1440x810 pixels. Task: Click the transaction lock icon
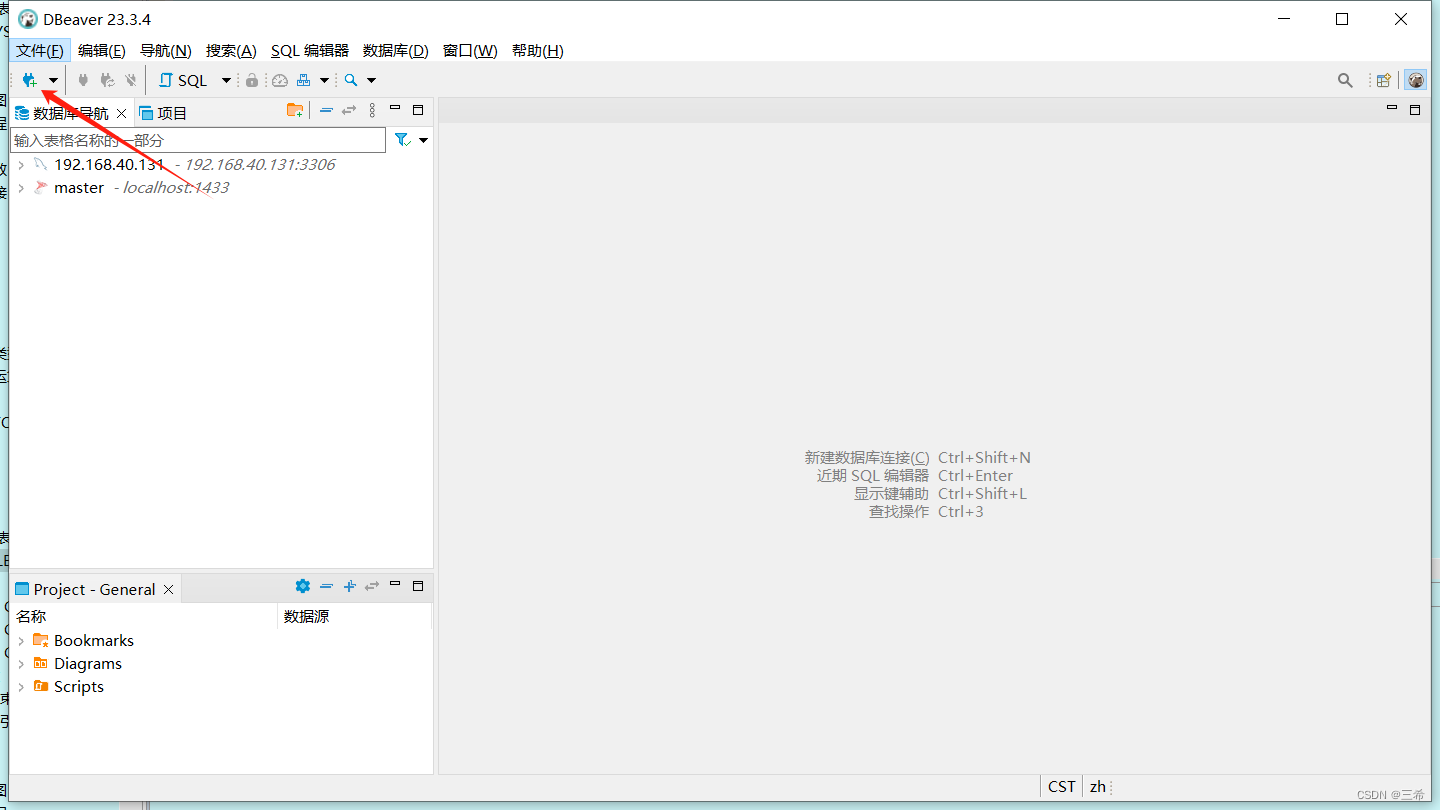252,80
